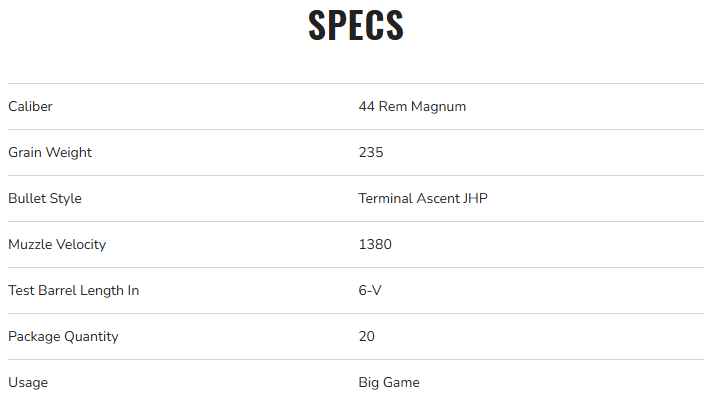Select the Test Barrel Length In label

pos(73,291)
